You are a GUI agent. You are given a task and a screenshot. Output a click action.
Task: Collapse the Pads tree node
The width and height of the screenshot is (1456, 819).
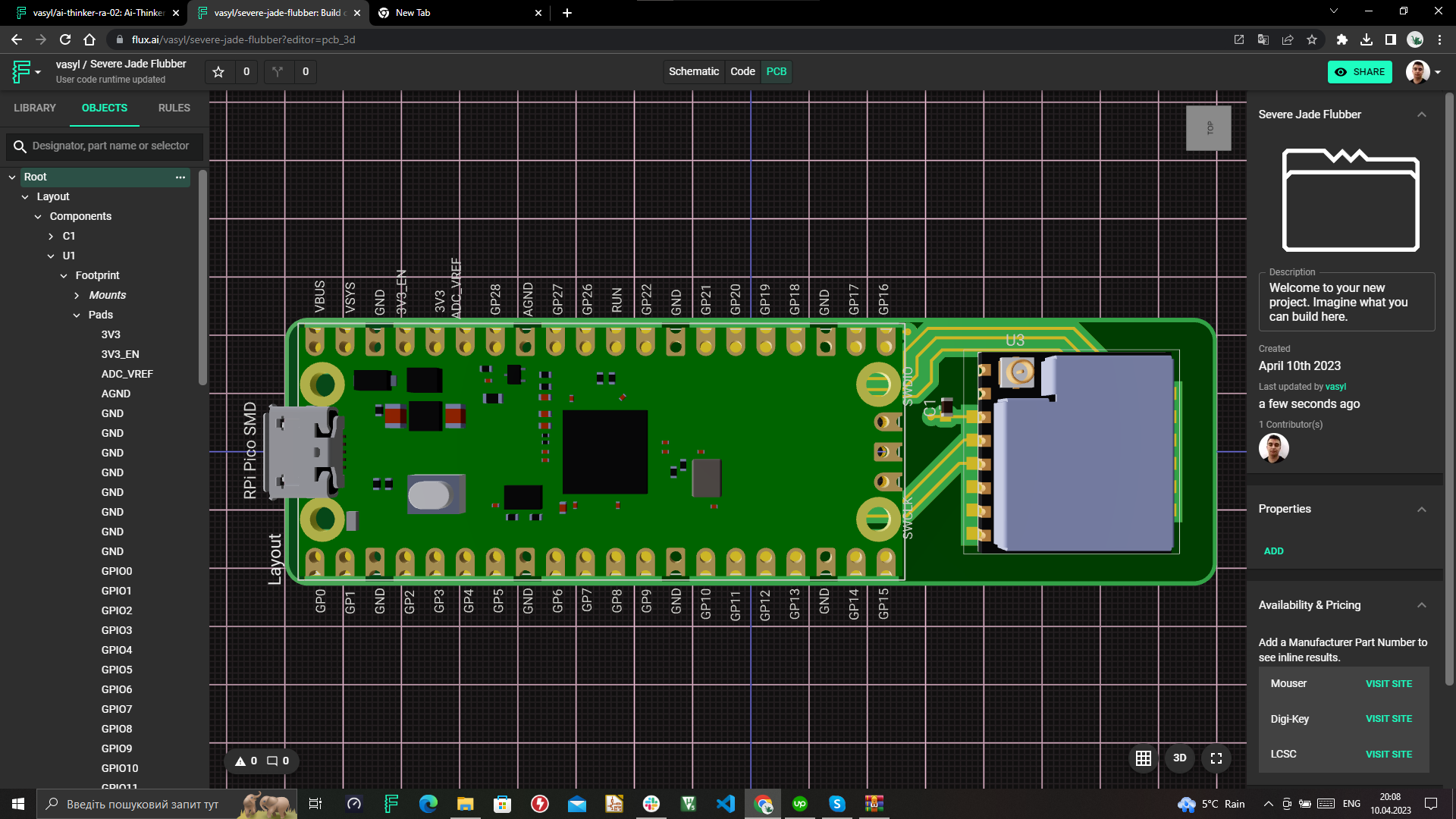click(x=77, y=315)
